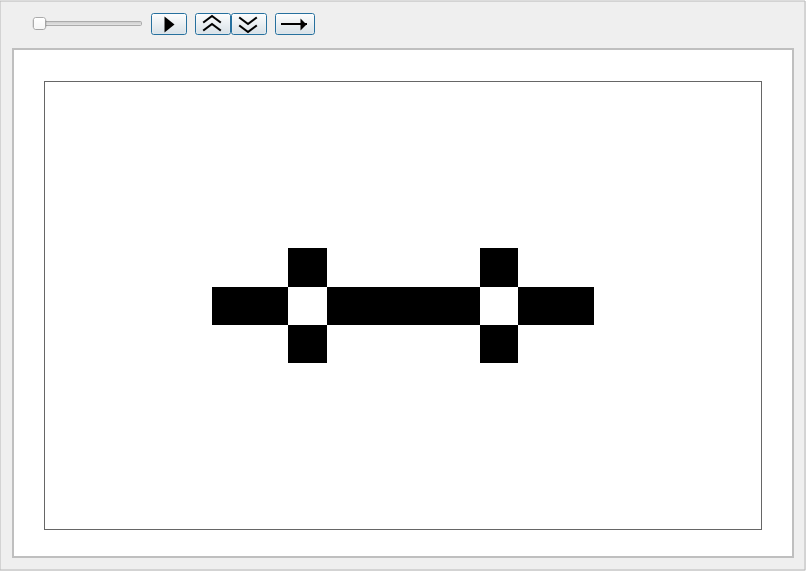Click the leftmost black cell of the pattern
The image size is (806, 572).
231,306
